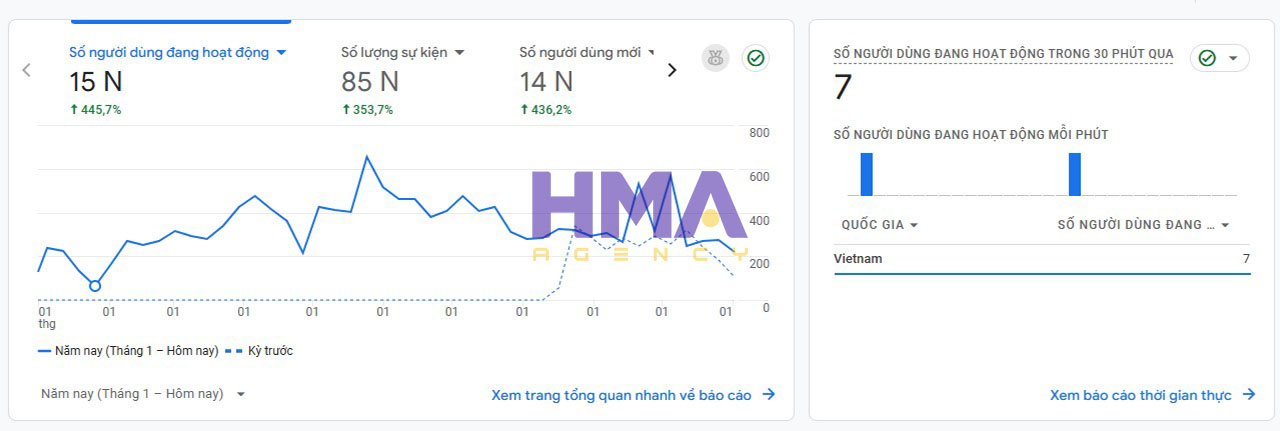Viewport: 1280px width, 431px height.
Task: Click the green check data quality icon on chart card
Action: click(756, 58)
